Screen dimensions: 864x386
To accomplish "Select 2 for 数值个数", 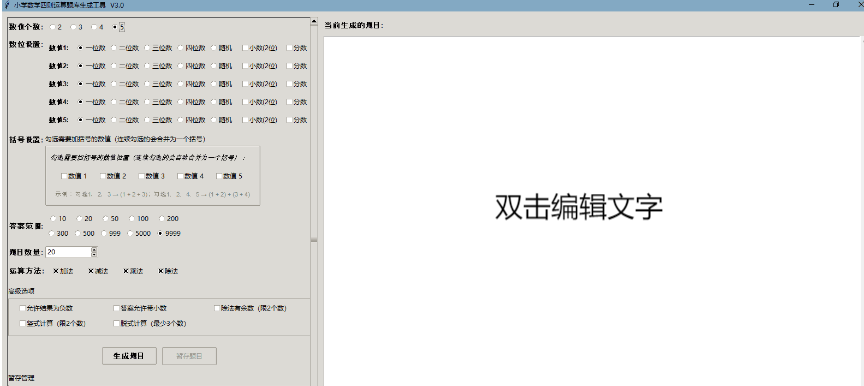I will click(x=52, y=26).
